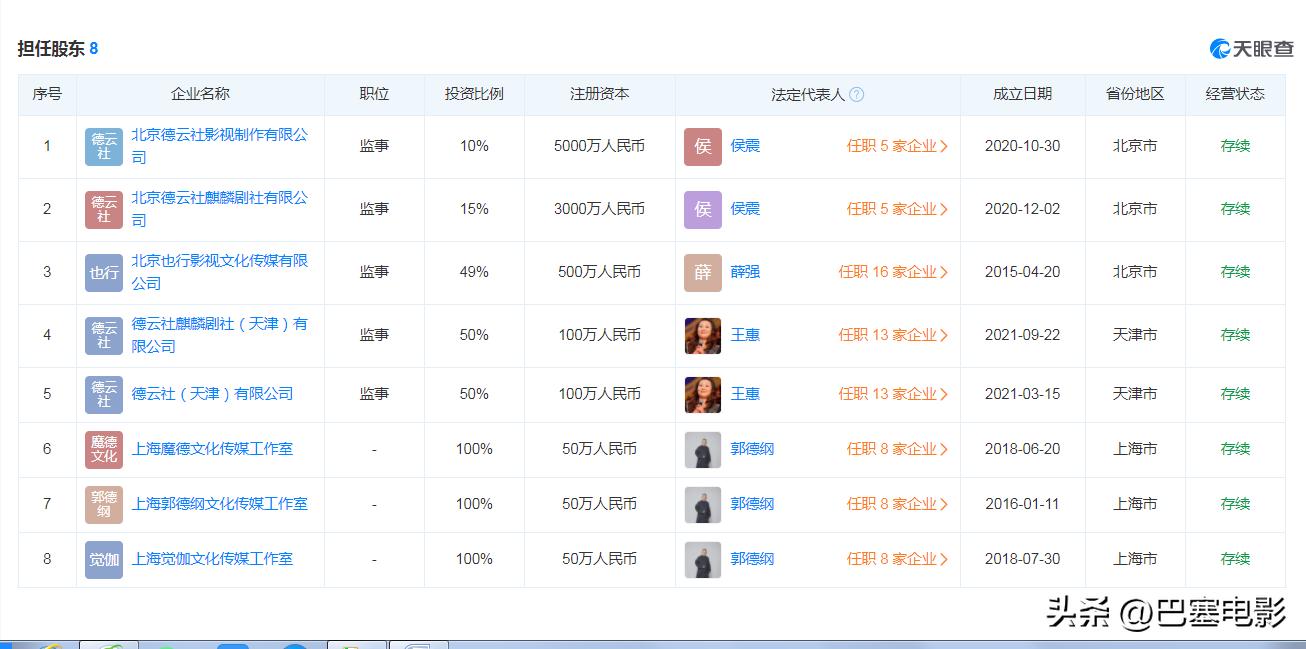
Task: Click the 德云社 logo beside 北京德云社影视制作有限公司
Action: pyautogui.click(x=103, y=146)
